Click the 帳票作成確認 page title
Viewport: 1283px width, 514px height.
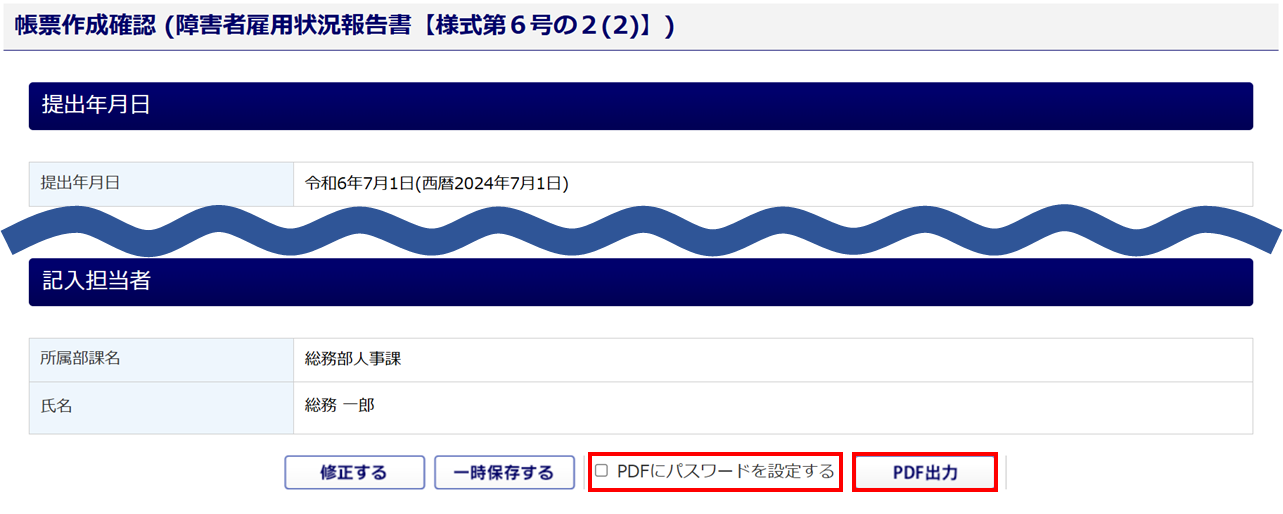(x=345, y=26)
